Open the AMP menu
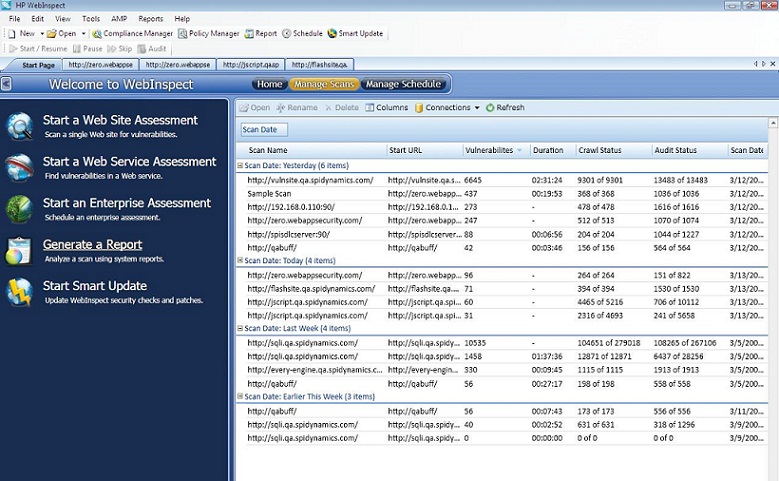This screenshot has height=481, width=779. tap(119, 19)
